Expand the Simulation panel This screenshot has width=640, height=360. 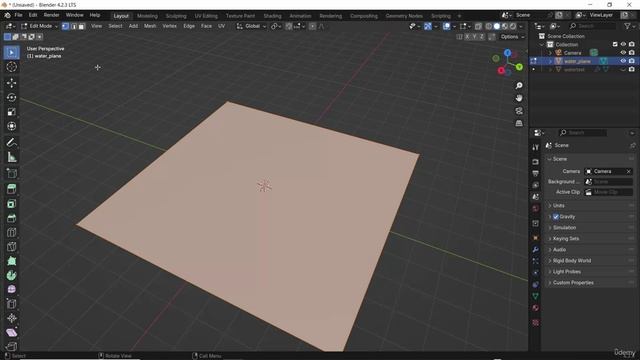[x=590, y=228]
